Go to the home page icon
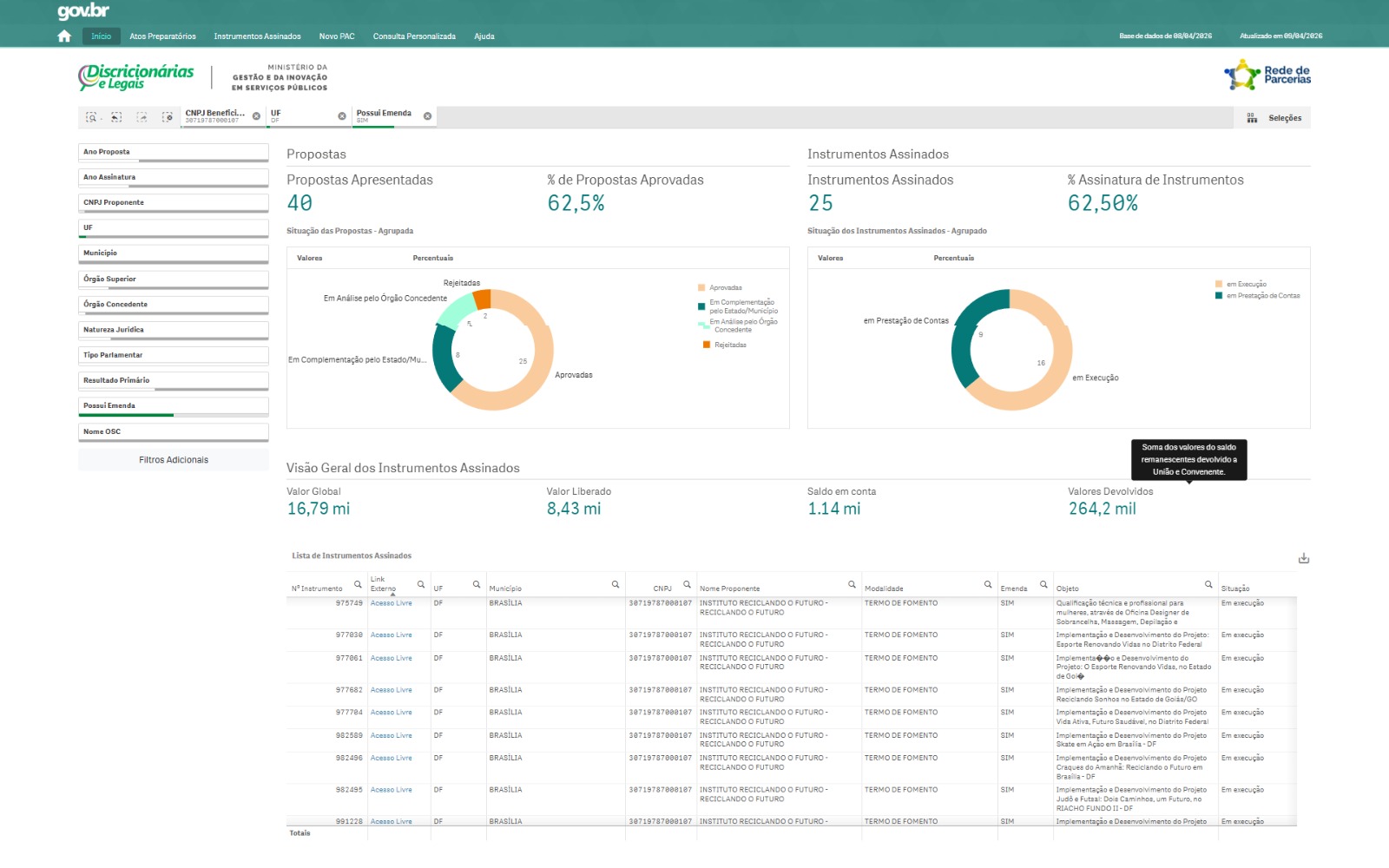 pyautogui.click(x=64, y=36)
